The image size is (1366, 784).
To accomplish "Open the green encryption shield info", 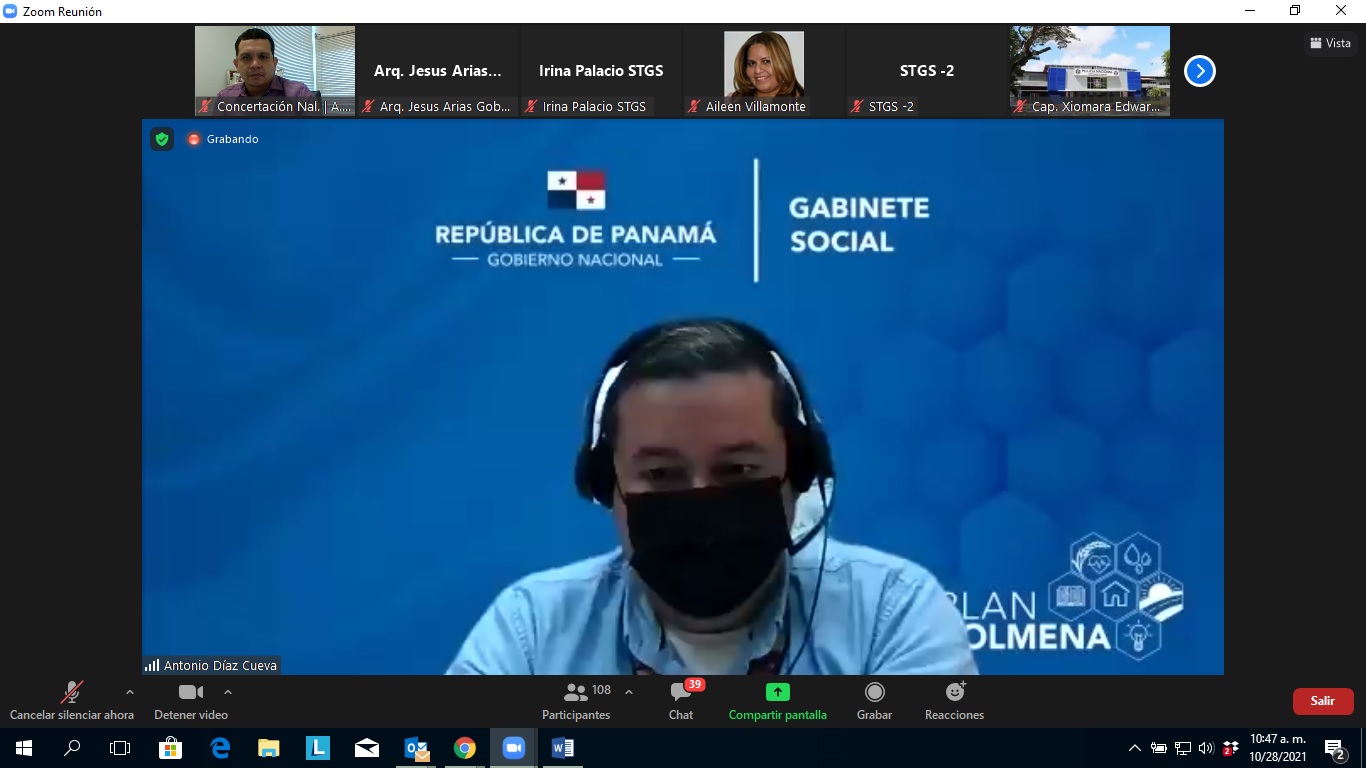I will [162, 139].
